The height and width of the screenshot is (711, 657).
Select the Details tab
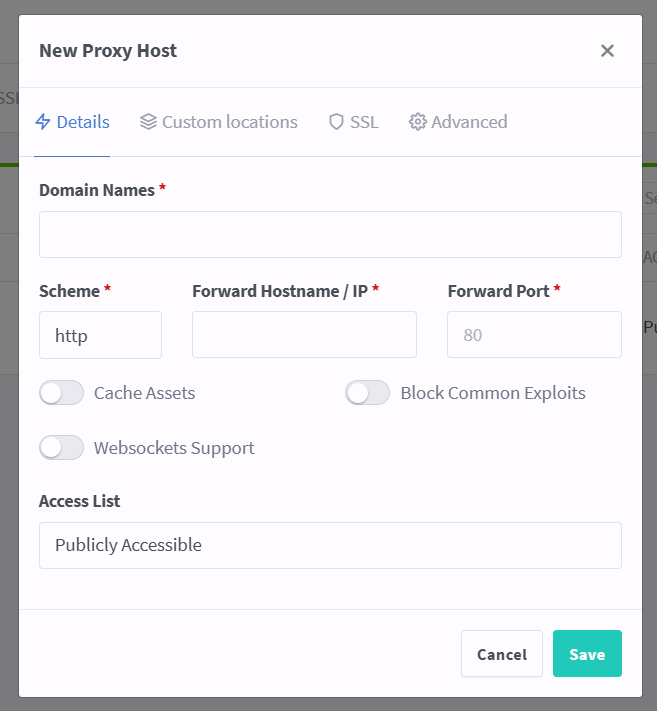coord(82,122)
